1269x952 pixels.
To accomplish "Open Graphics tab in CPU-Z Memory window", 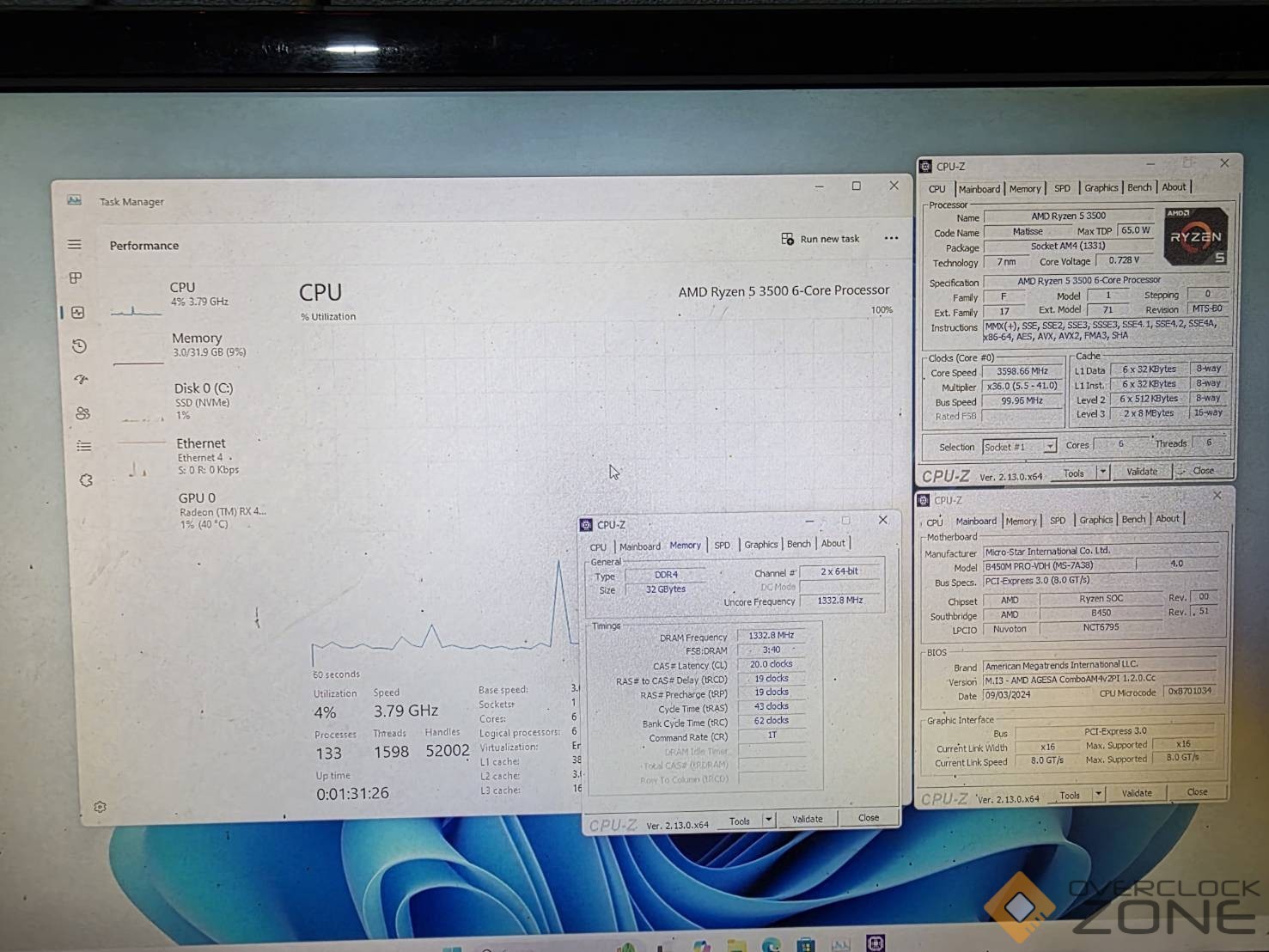I will (x=760, y=544).
